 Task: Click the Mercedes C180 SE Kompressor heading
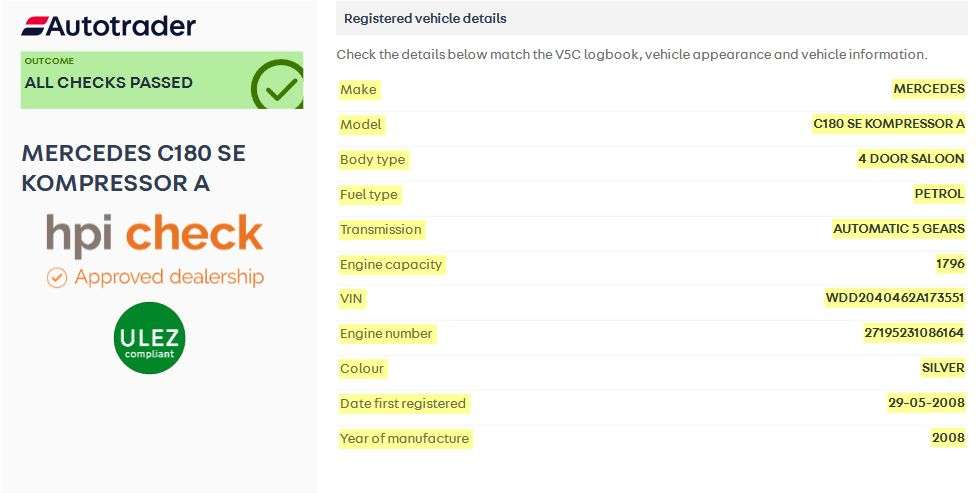click(x=133, y=168)
